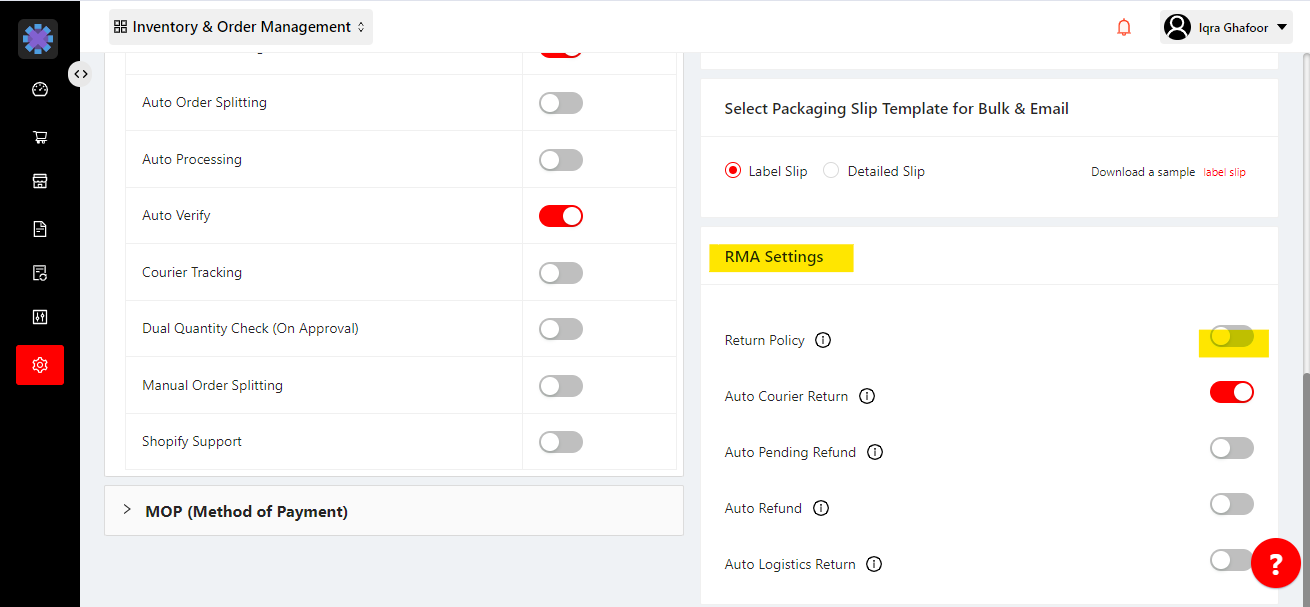Open the sliders icon in sidebar
This screenshot has height=607, width=1310.
click(x=40, y=317)
